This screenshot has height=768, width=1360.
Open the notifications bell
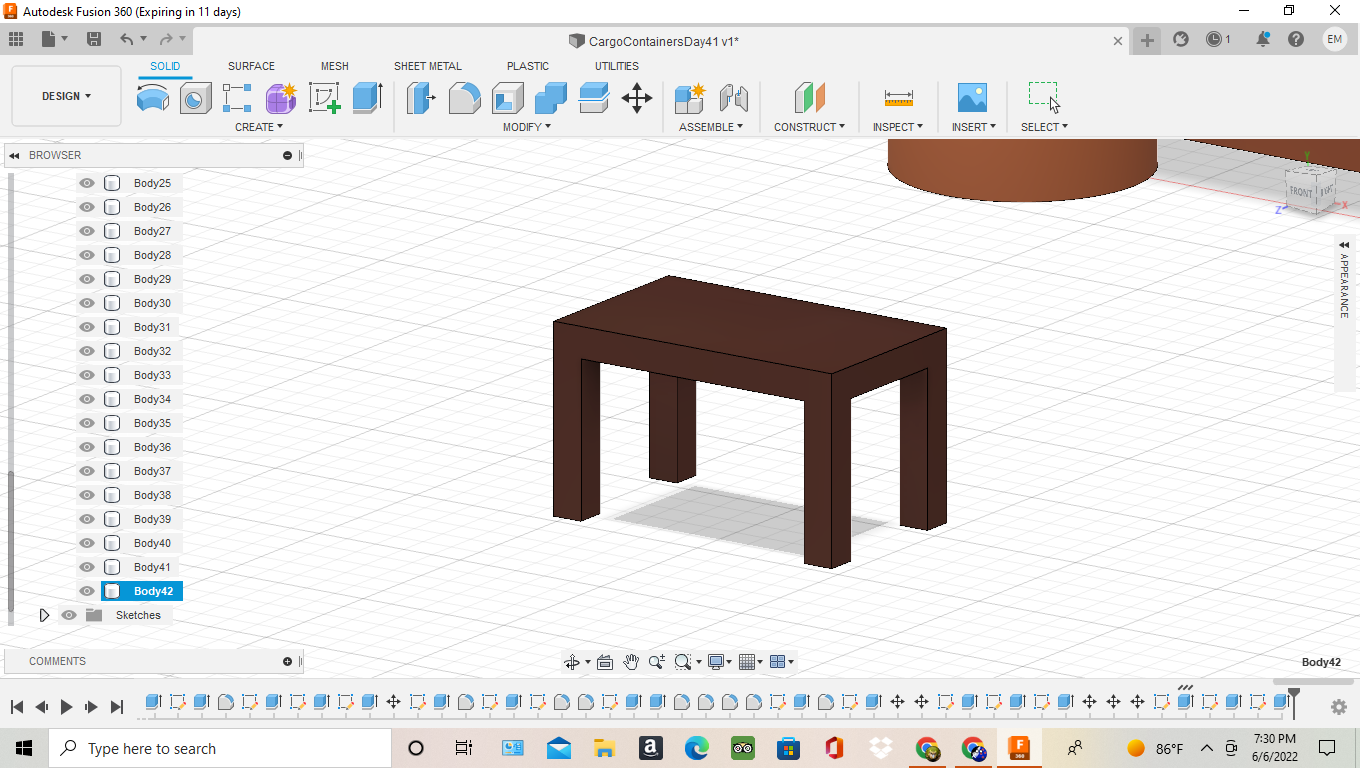1263,39
